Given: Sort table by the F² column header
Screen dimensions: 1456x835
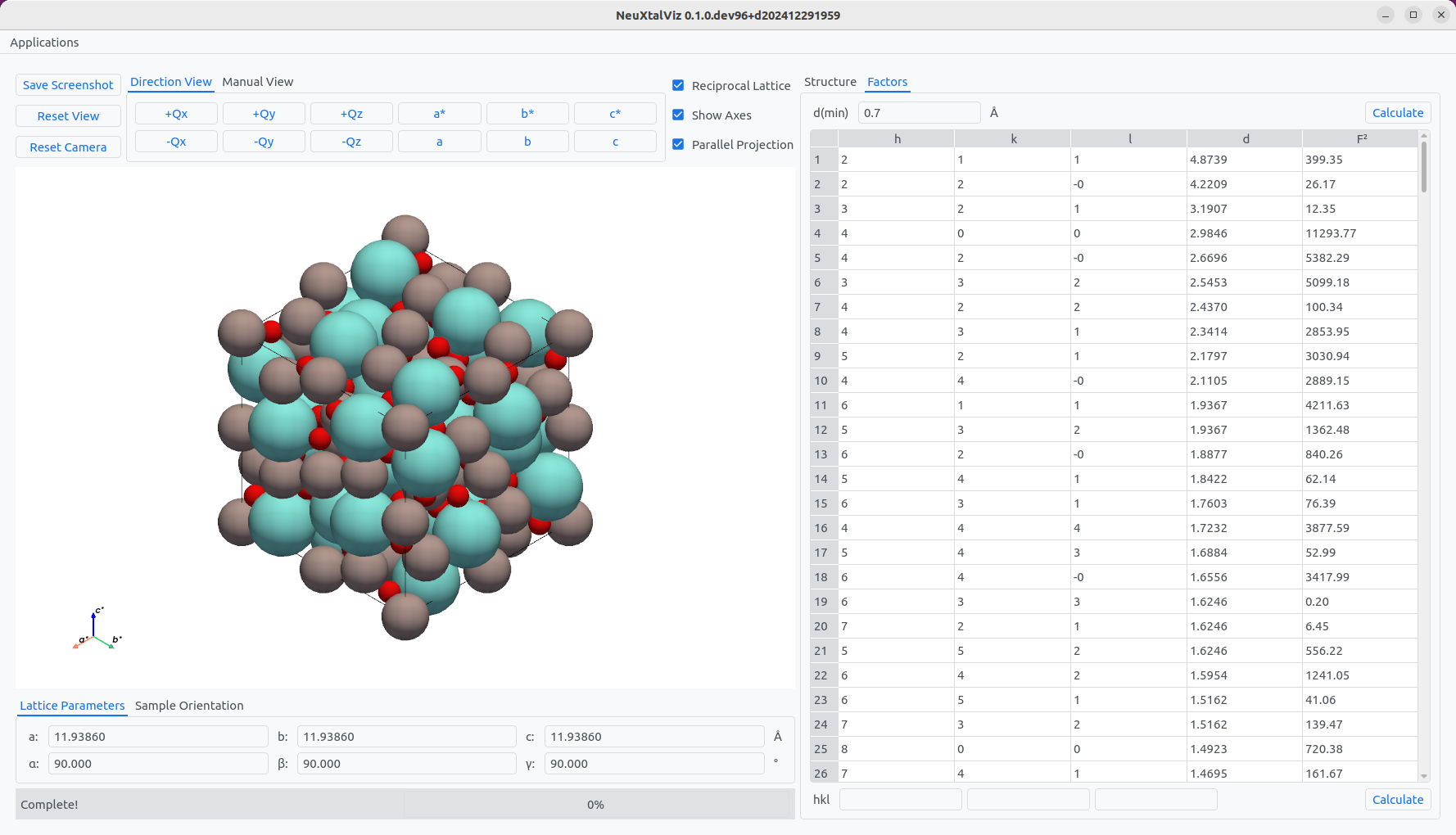Looking at the screenshot, I should click(1361, 139).
